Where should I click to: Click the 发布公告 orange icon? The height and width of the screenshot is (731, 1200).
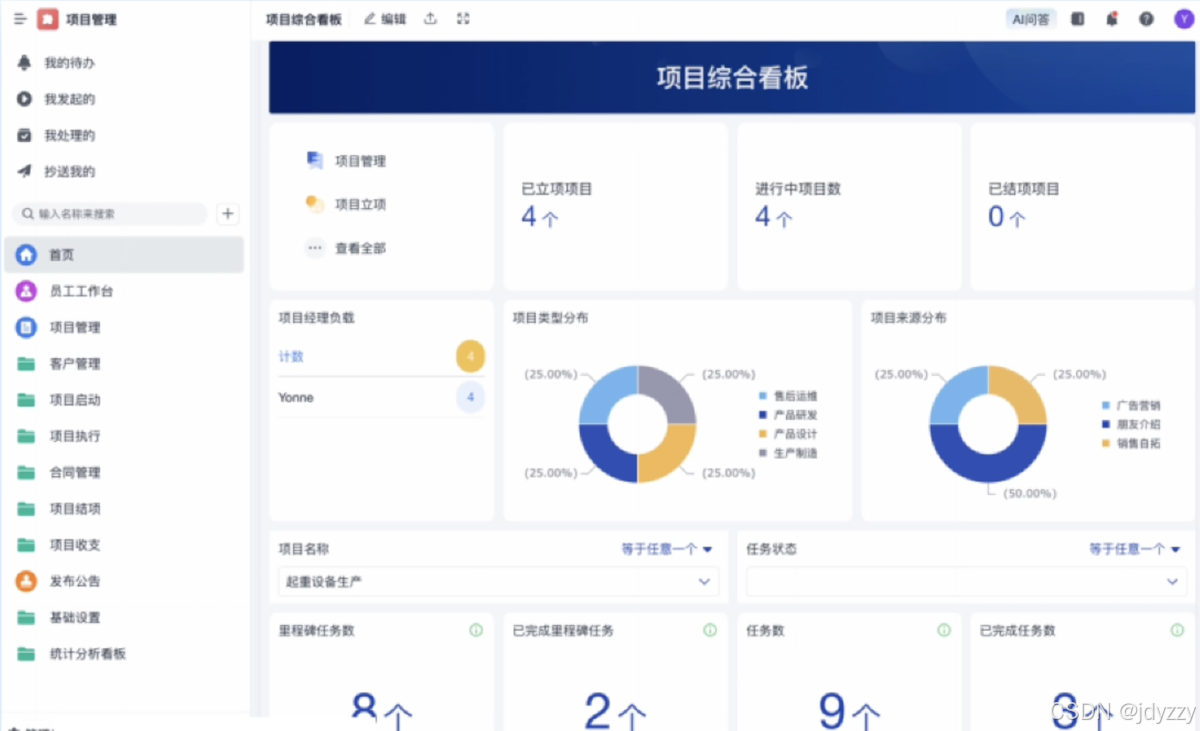pos(26,581)
